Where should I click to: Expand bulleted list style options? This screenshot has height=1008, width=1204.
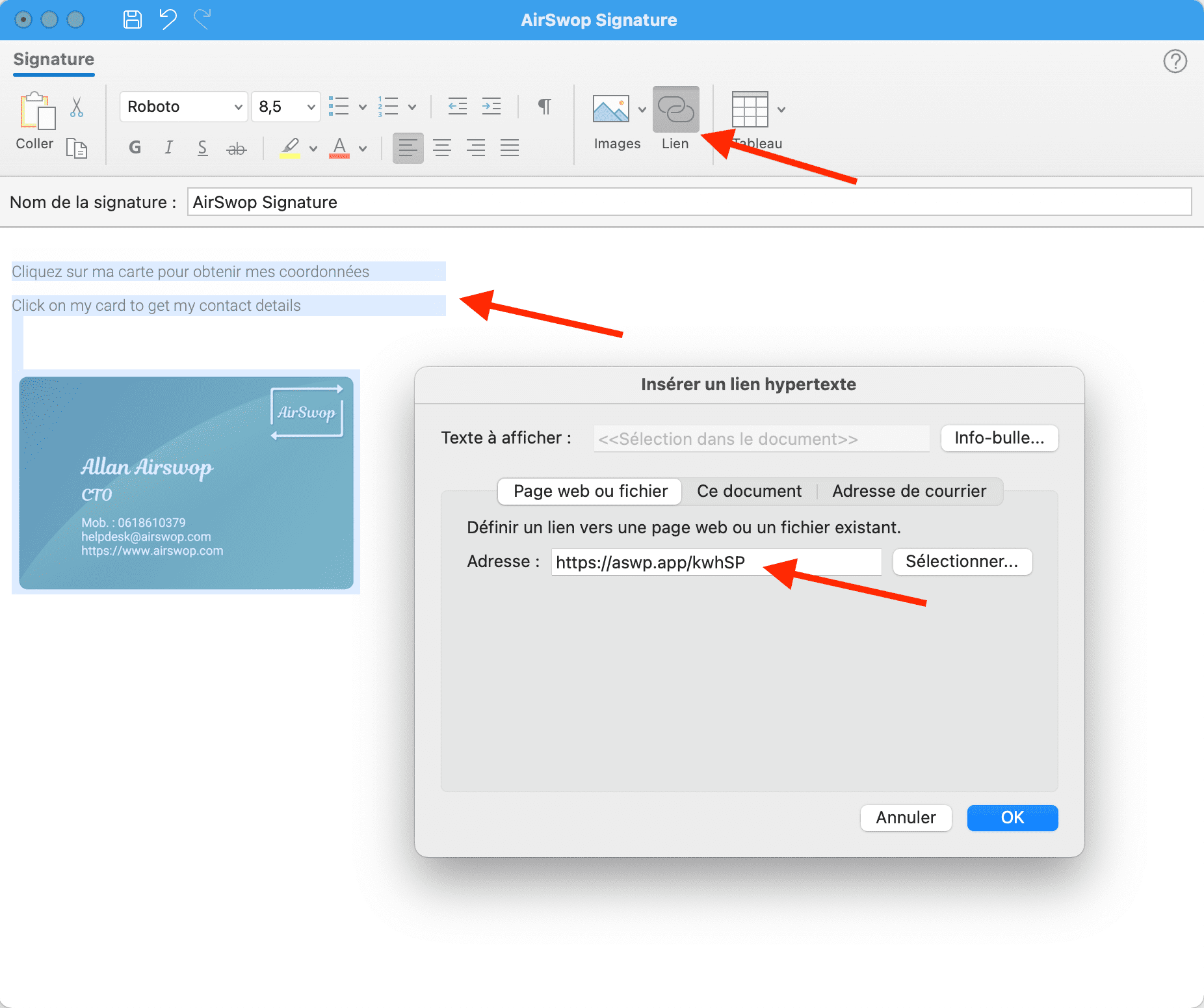click(363, 107)
